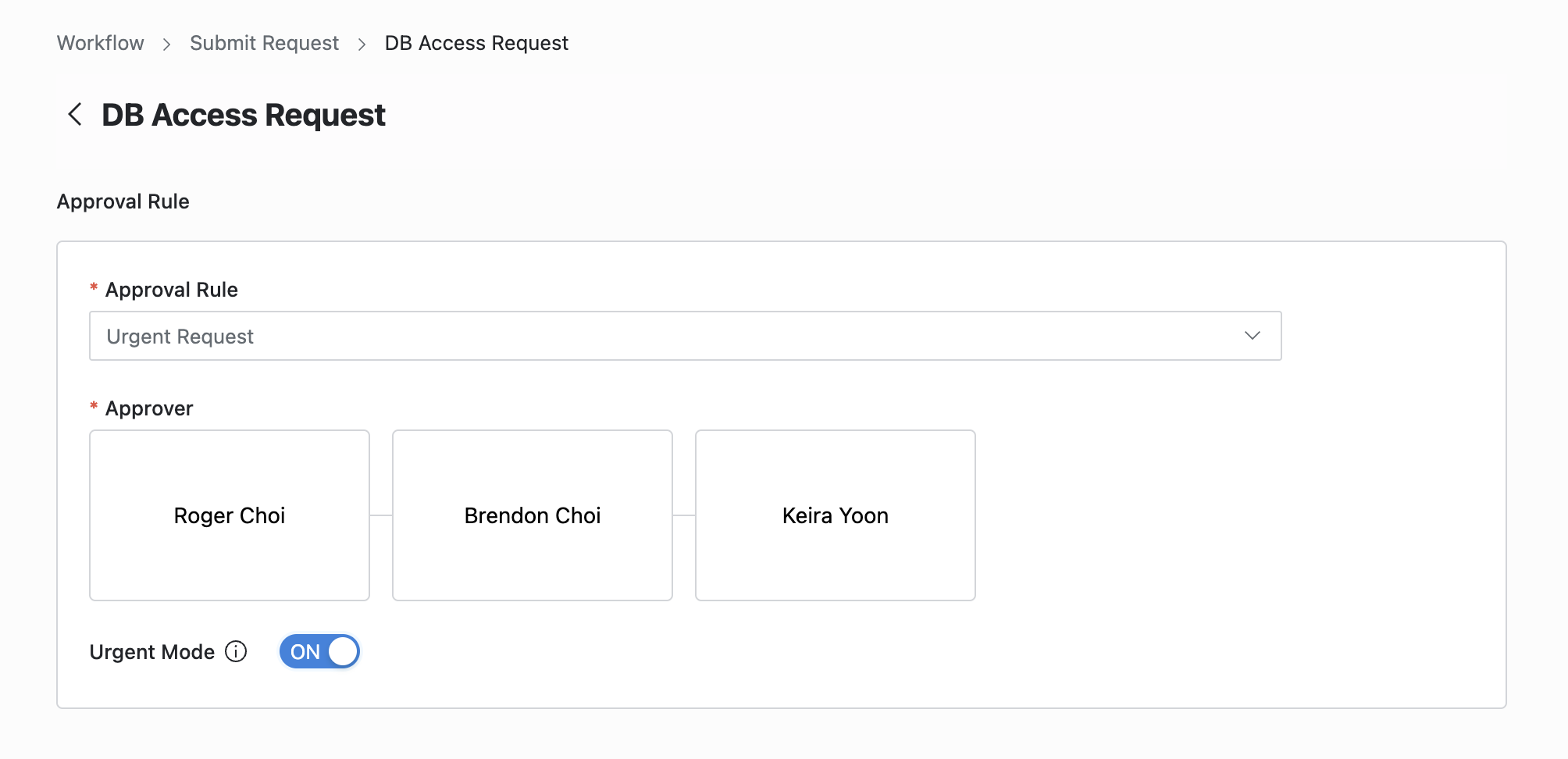The width and height of the screenshot is (1568, 759).
Task: Click the chevron after Workflow breadcrumb
Action: (166, 45)
